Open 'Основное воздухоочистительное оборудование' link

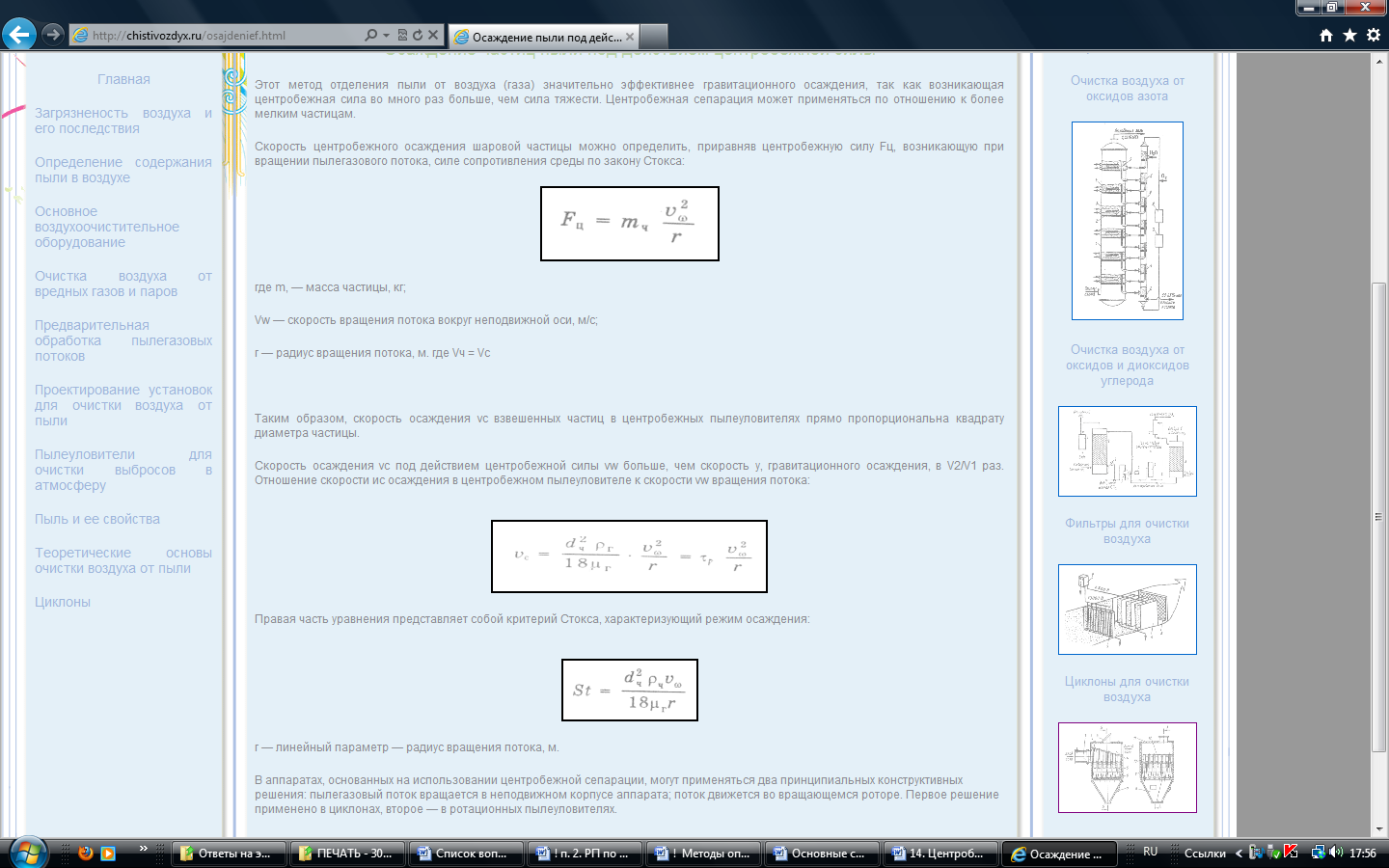tap(107, 227)
